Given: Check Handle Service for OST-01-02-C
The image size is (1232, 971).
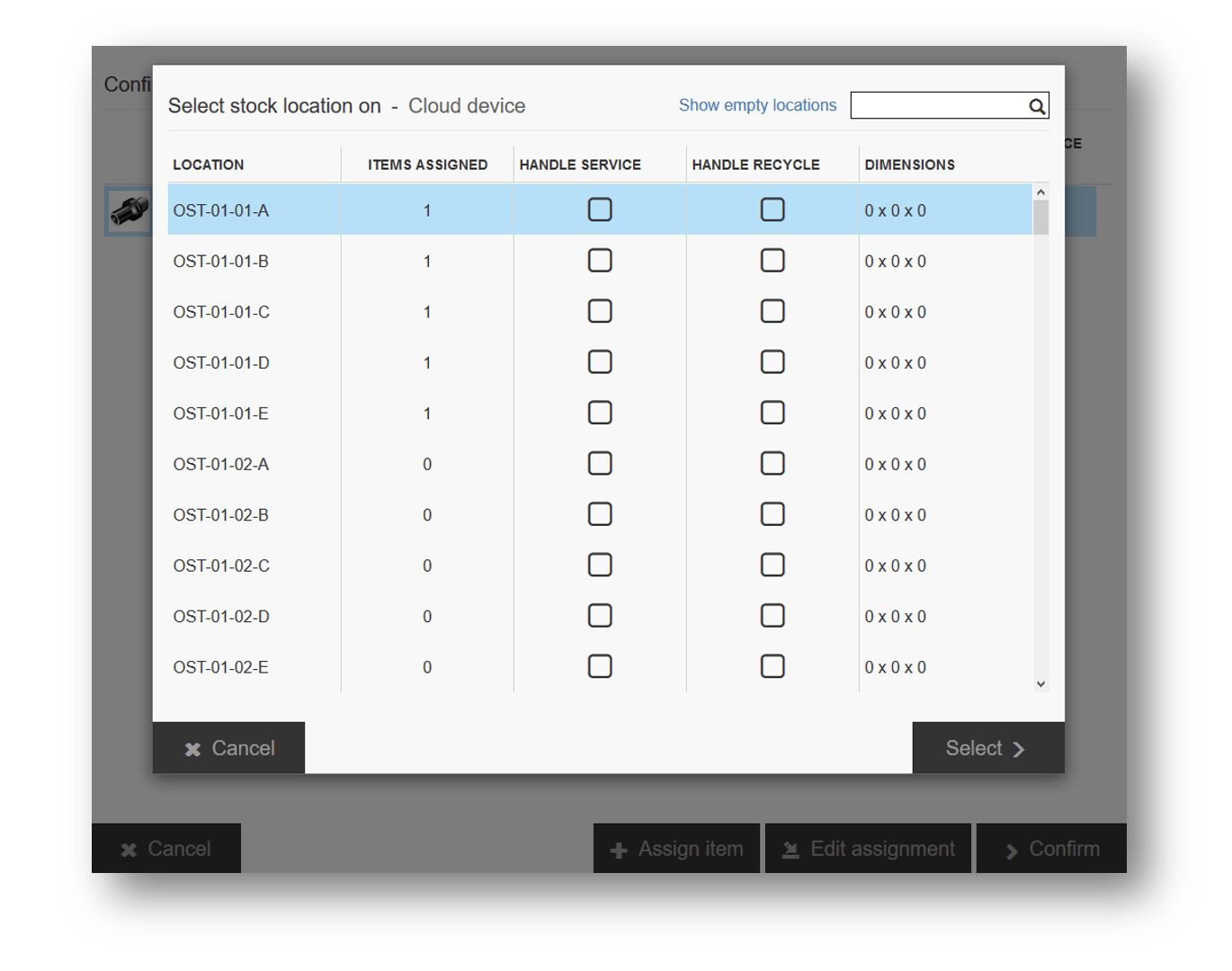Looking at the screenshot, I should (x=600, y=565).
